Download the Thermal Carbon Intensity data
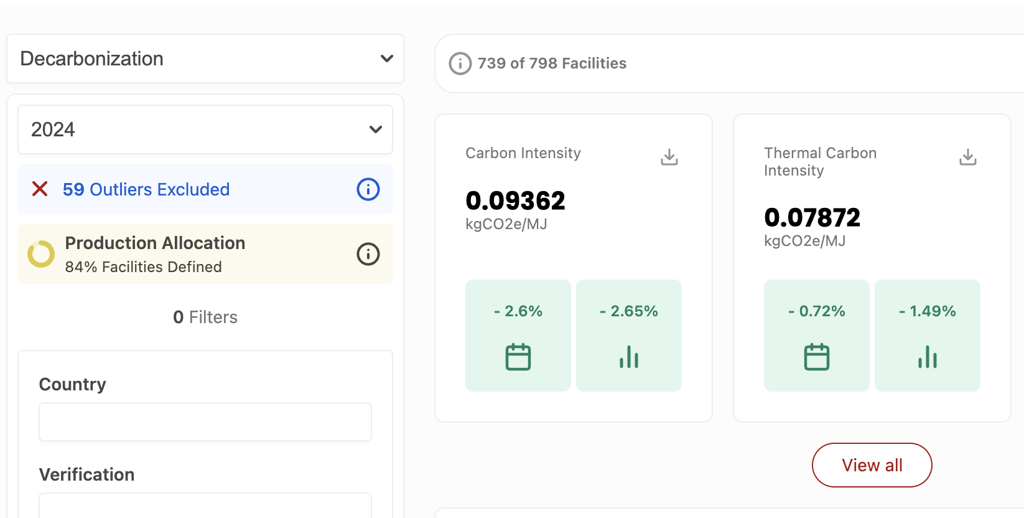 pos(968,157)
